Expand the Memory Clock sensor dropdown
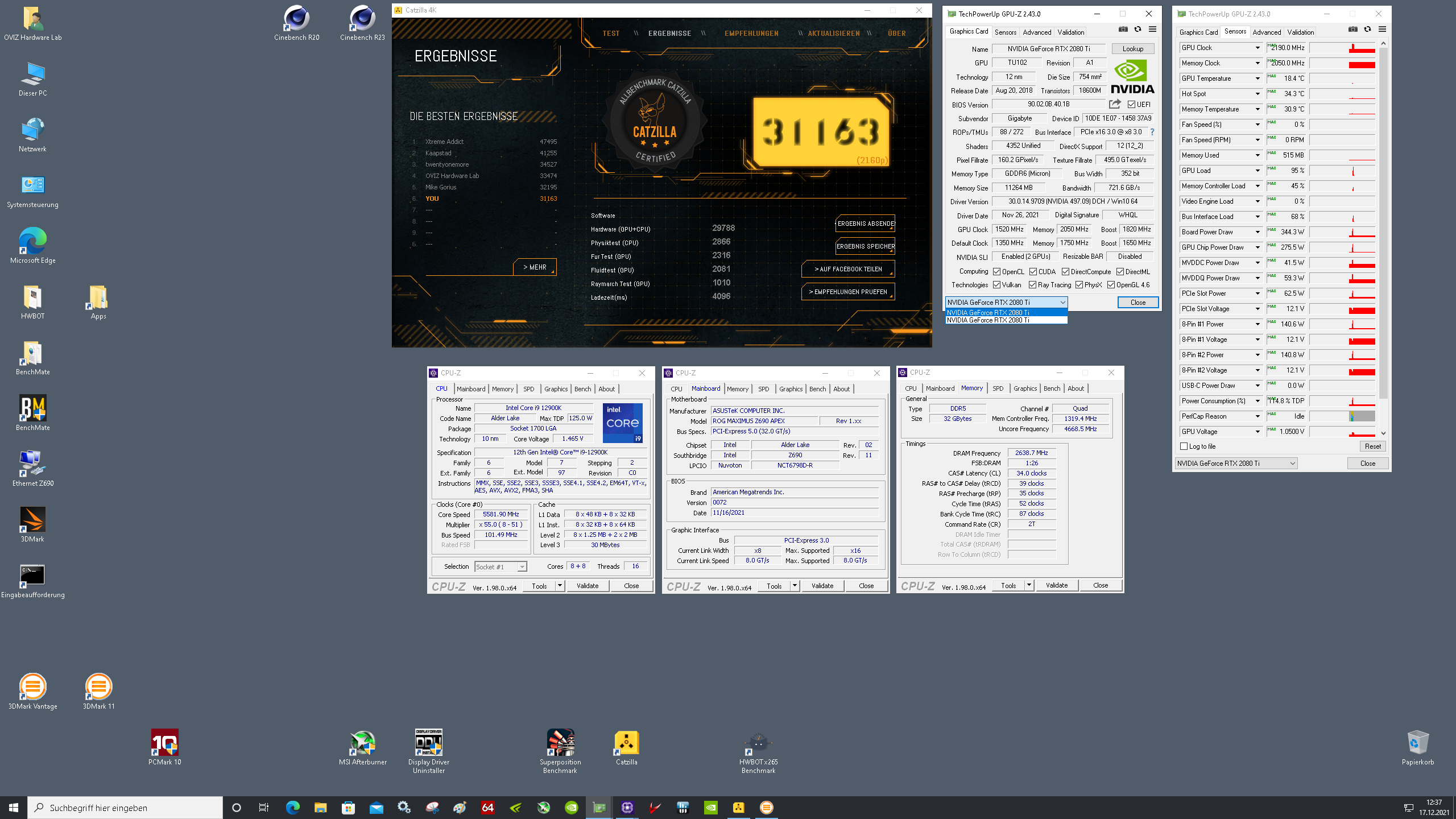Viewport: 1456px width, 819px height. (x=1258, y=63)
